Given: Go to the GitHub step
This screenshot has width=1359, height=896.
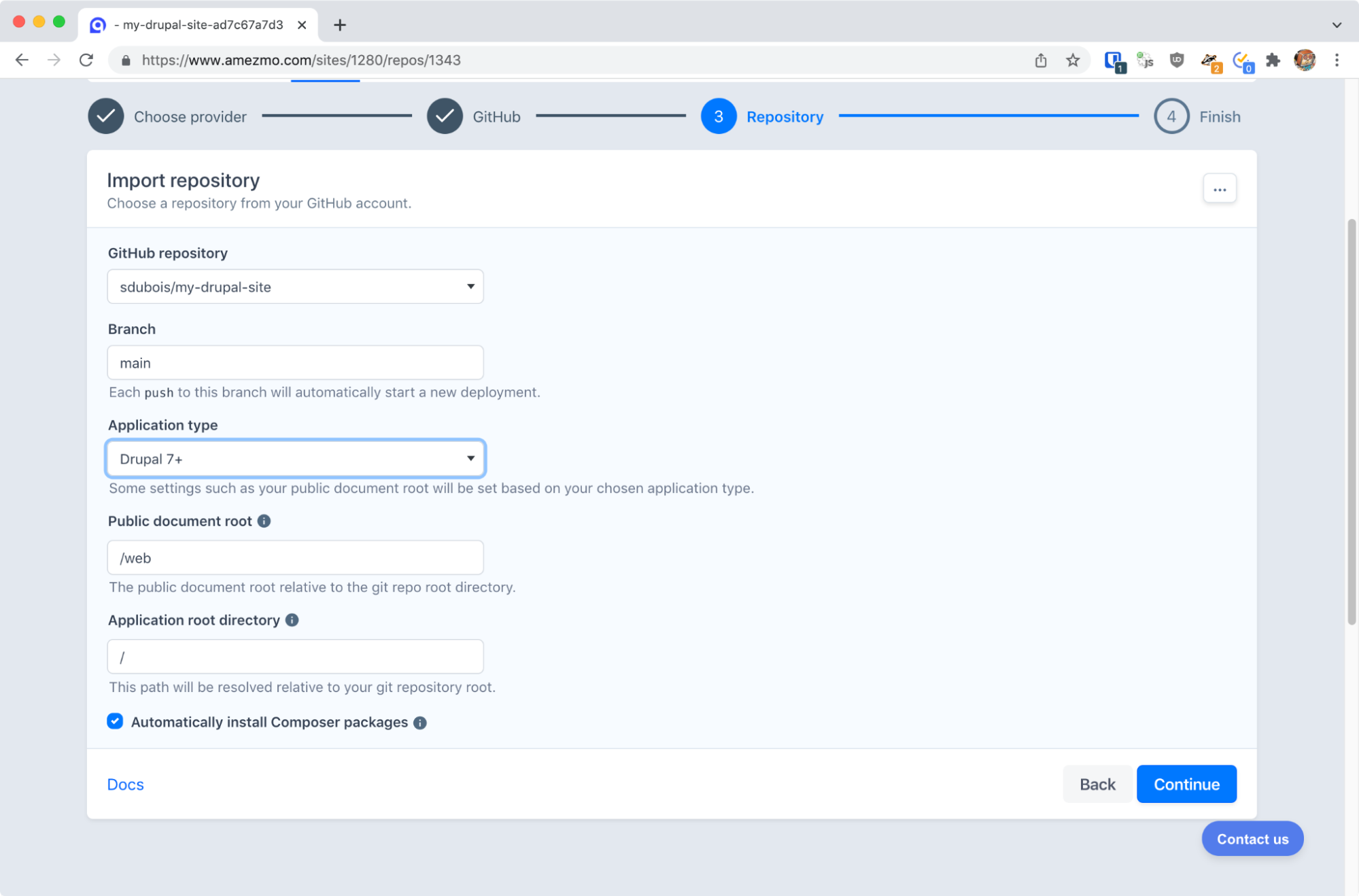Looking at the screenshot, I should coord(474,116).
